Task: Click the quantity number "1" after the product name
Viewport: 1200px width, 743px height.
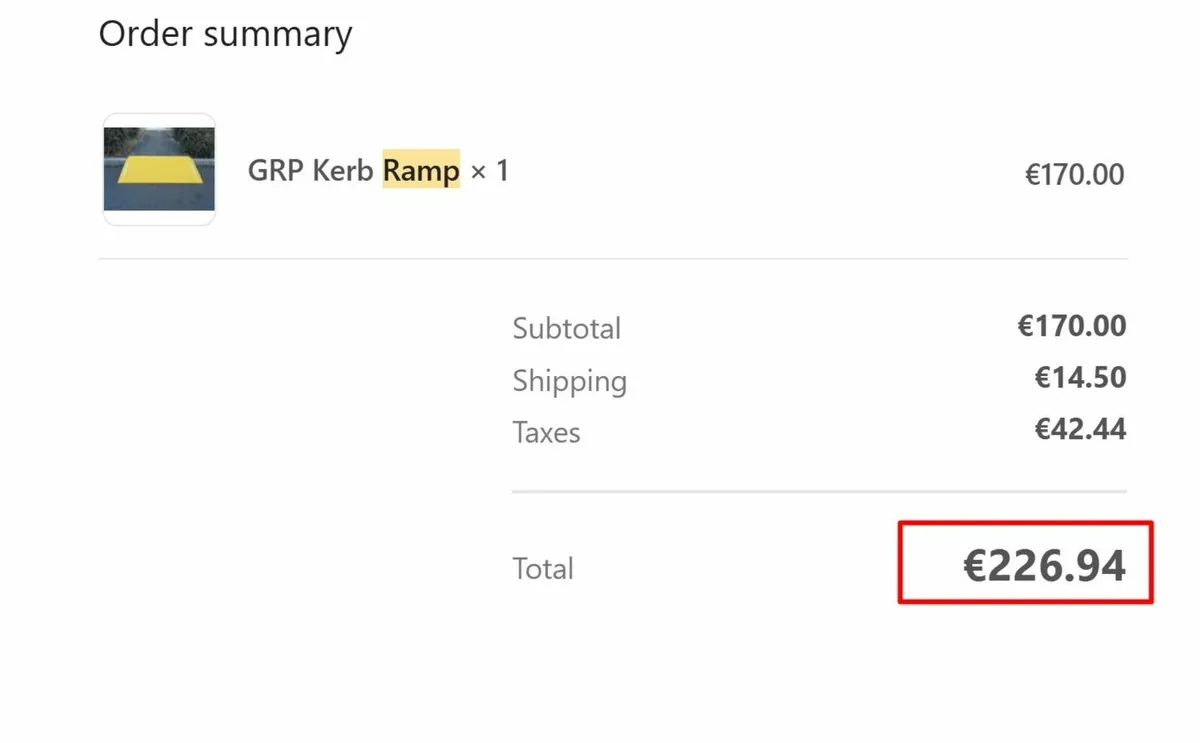Action: 502,171
